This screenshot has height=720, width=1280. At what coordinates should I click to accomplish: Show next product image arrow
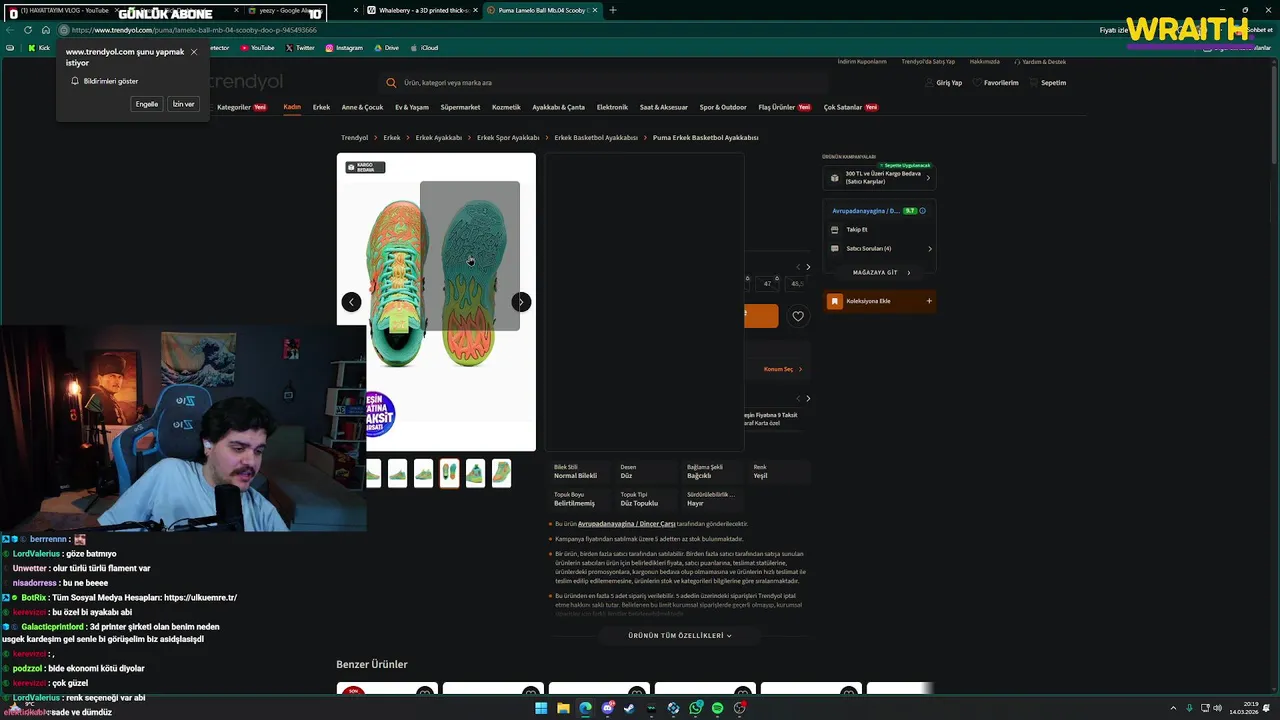pos(521,302)
